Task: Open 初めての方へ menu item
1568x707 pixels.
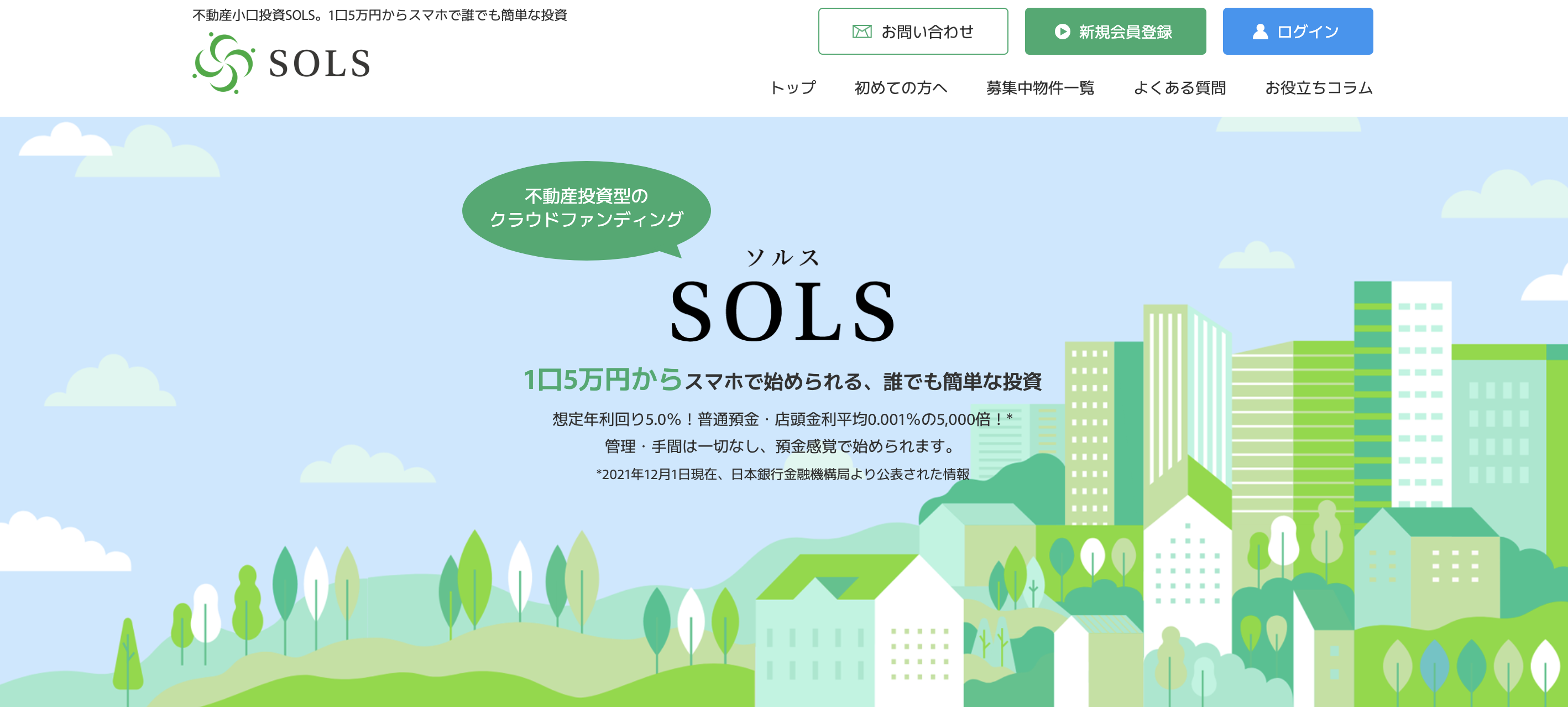Action: coord(900,88)
